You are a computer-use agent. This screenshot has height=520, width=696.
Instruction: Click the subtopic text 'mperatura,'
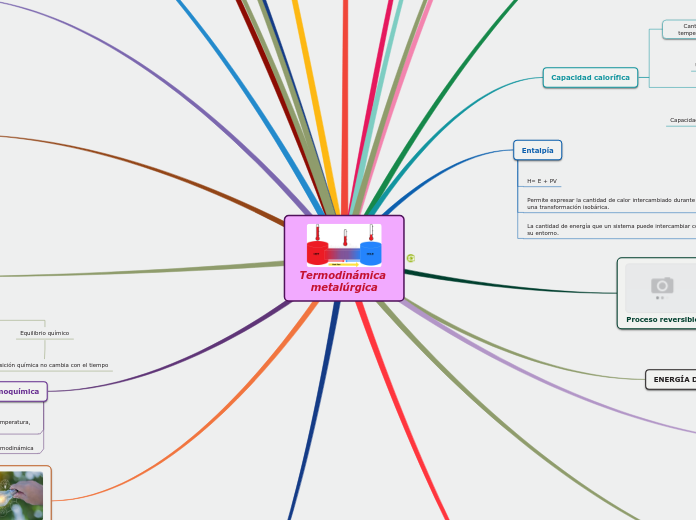(15, 422)
